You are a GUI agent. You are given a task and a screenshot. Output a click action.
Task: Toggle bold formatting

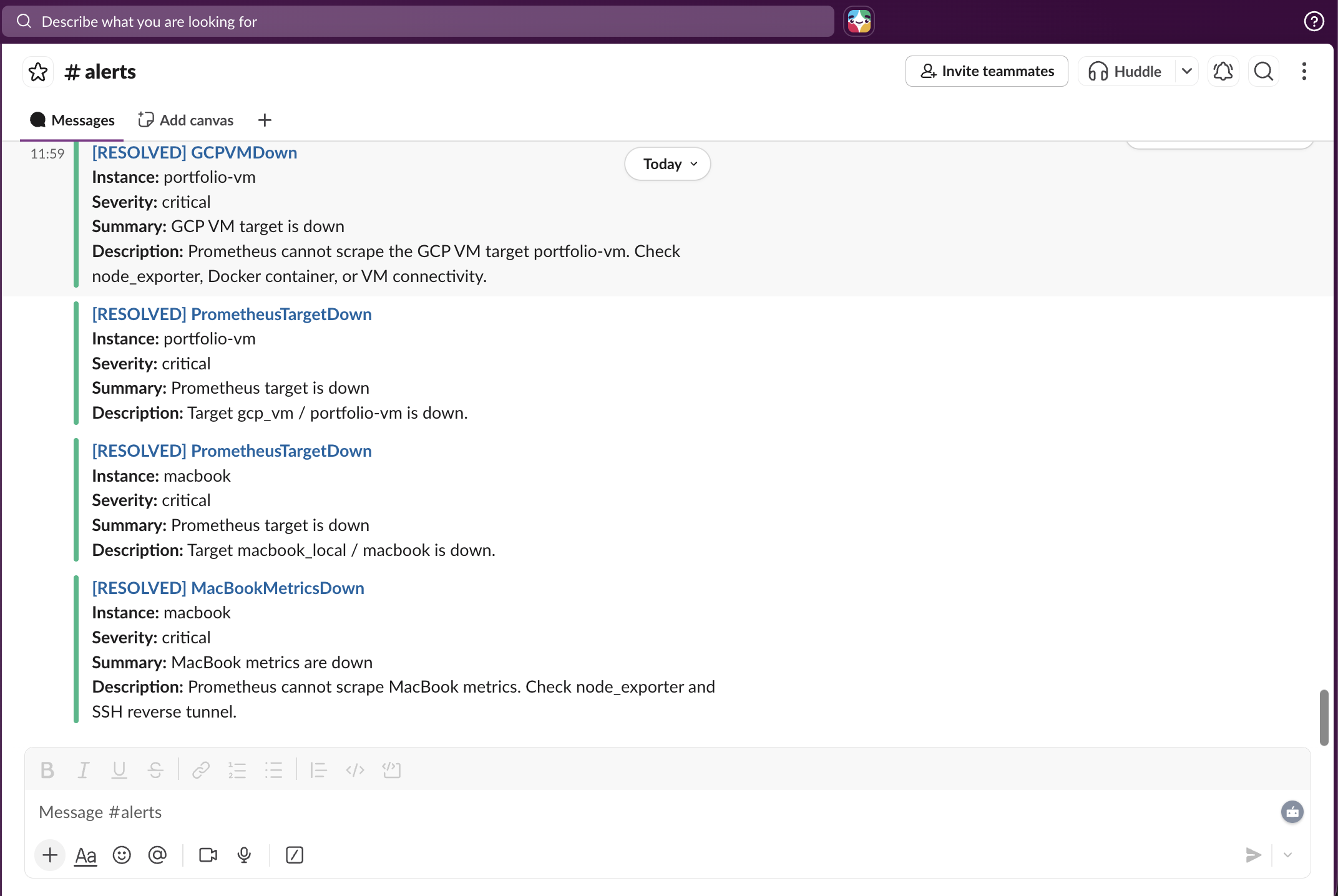[x=47, y=770]
